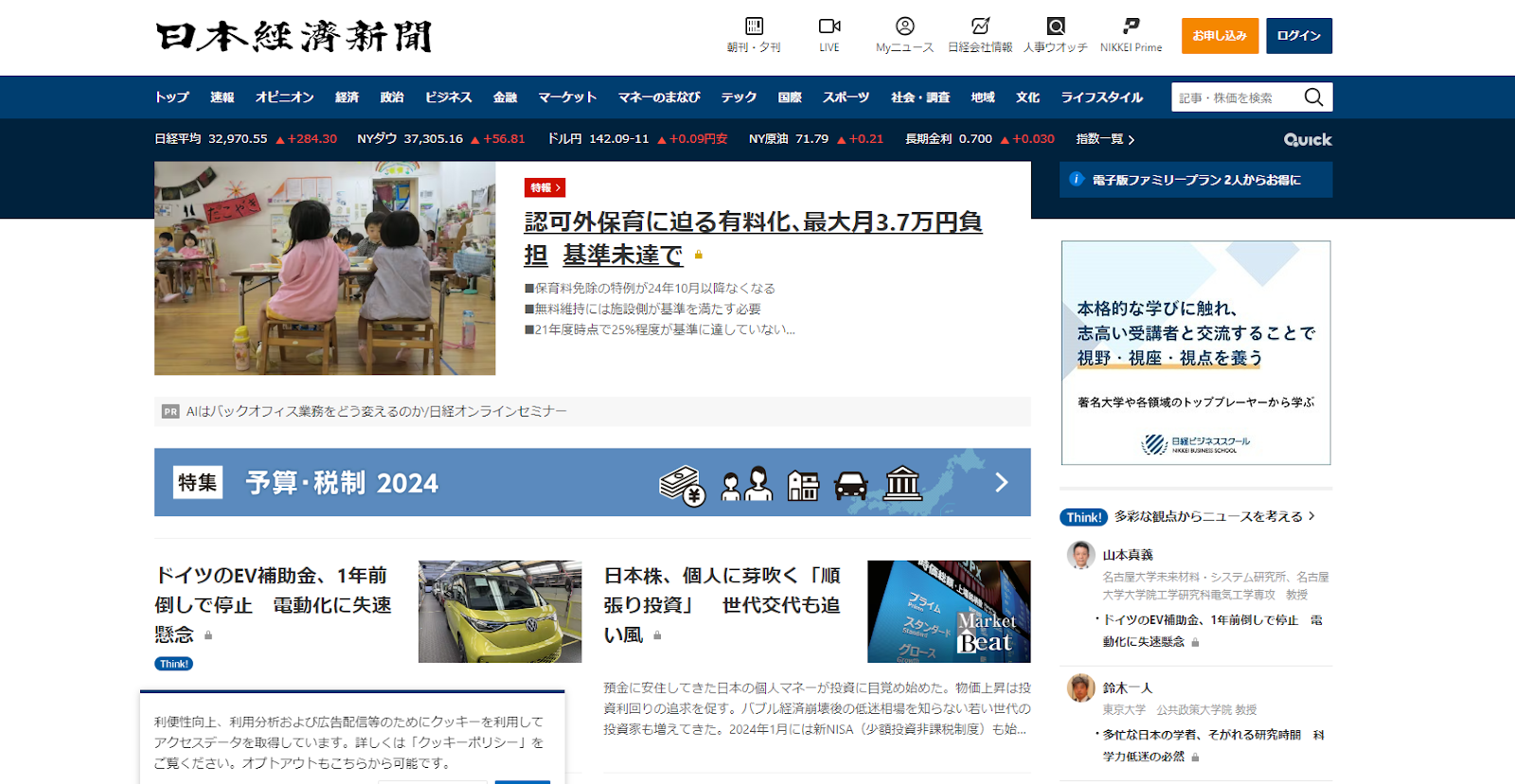Click commentator name 山本真義
This screenshot has height=784, width=1515.
pos(1128,555)
